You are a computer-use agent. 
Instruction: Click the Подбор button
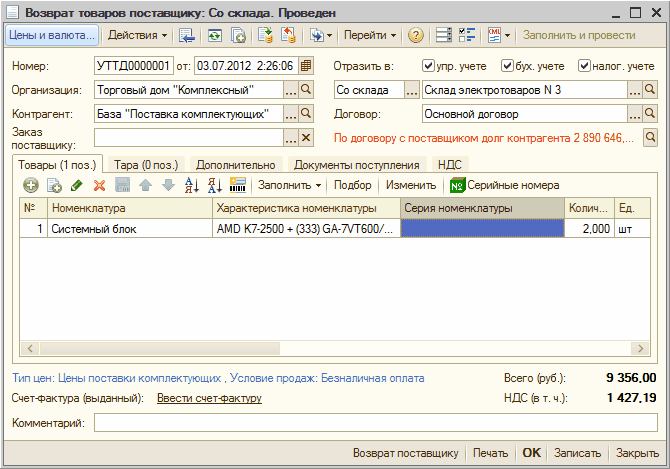(353, 185)
